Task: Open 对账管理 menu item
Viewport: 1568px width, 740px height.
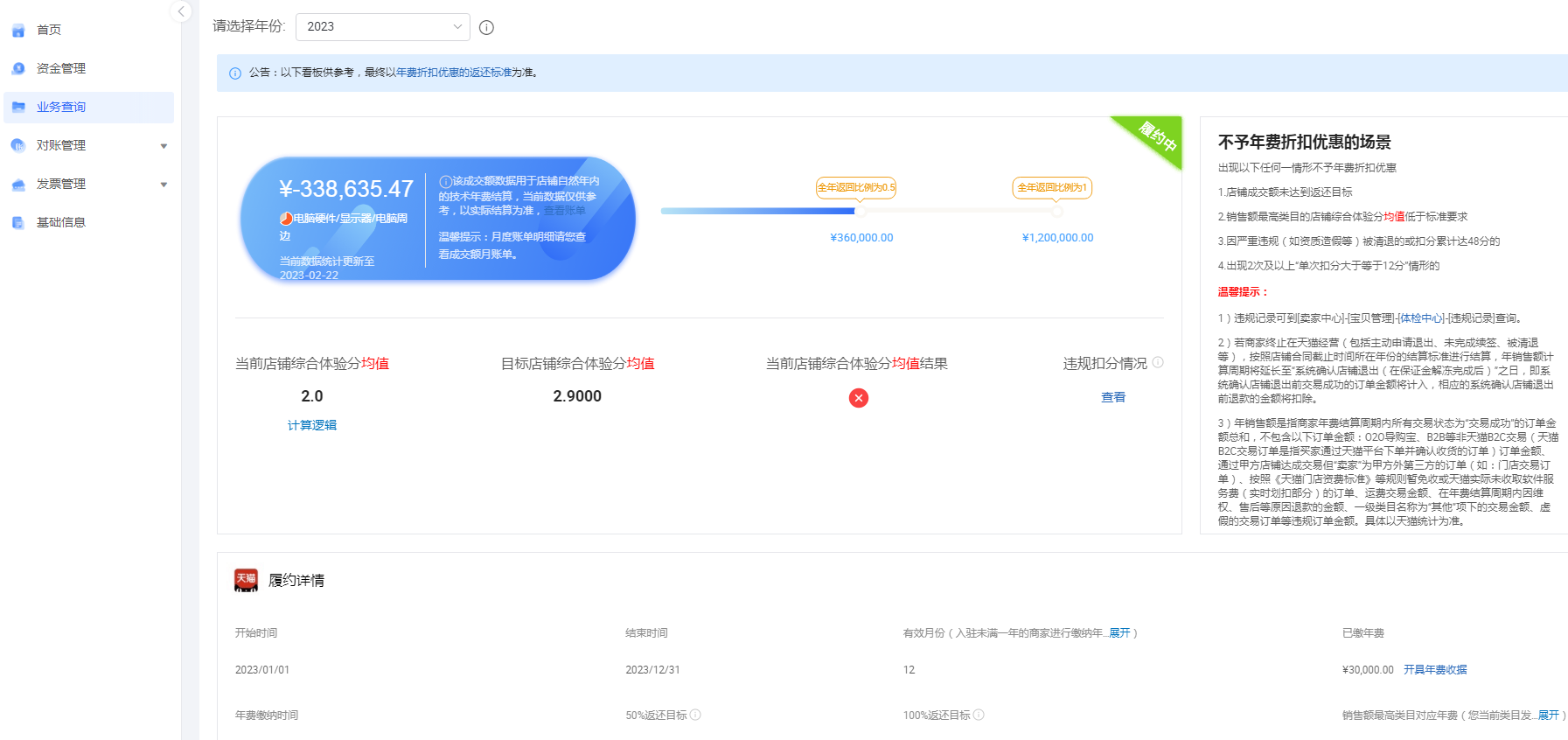Action: click(61, 145)
